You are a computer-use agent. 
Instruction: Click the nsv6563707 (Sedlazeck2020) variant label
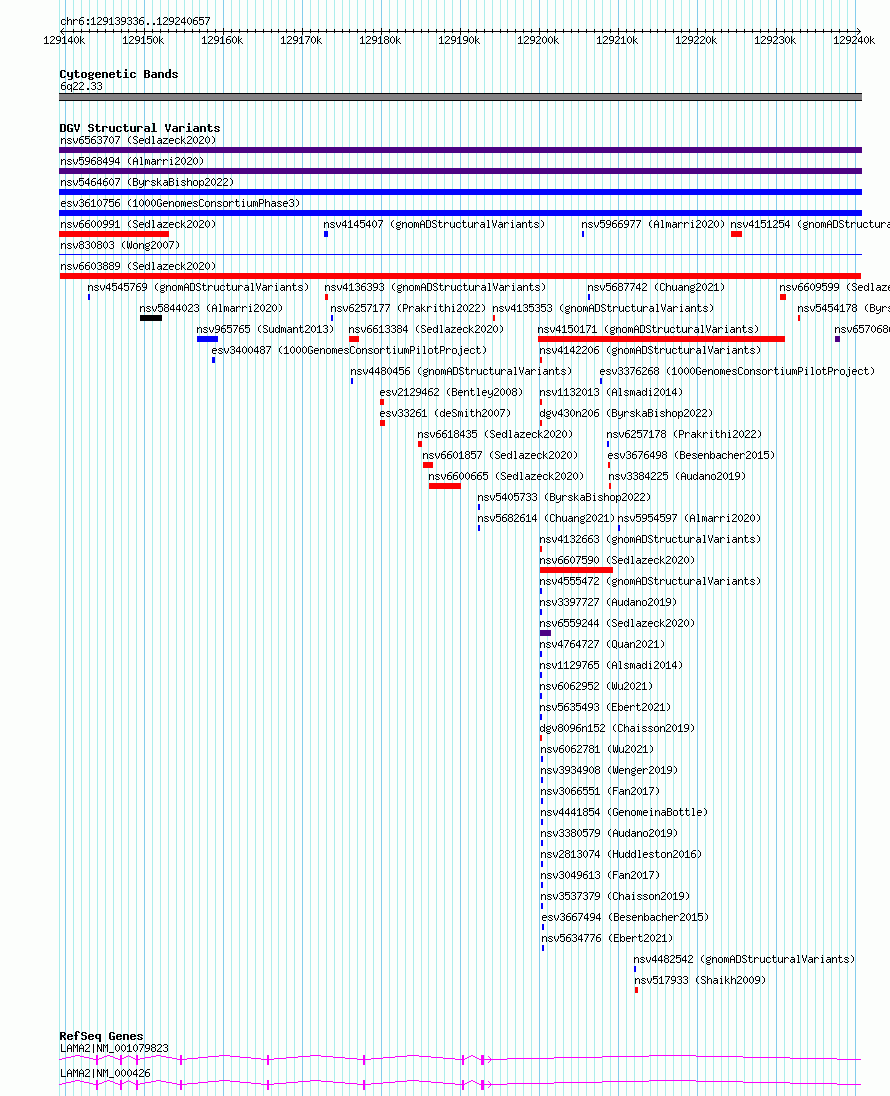pyautogui.click(x=138, y=140)
